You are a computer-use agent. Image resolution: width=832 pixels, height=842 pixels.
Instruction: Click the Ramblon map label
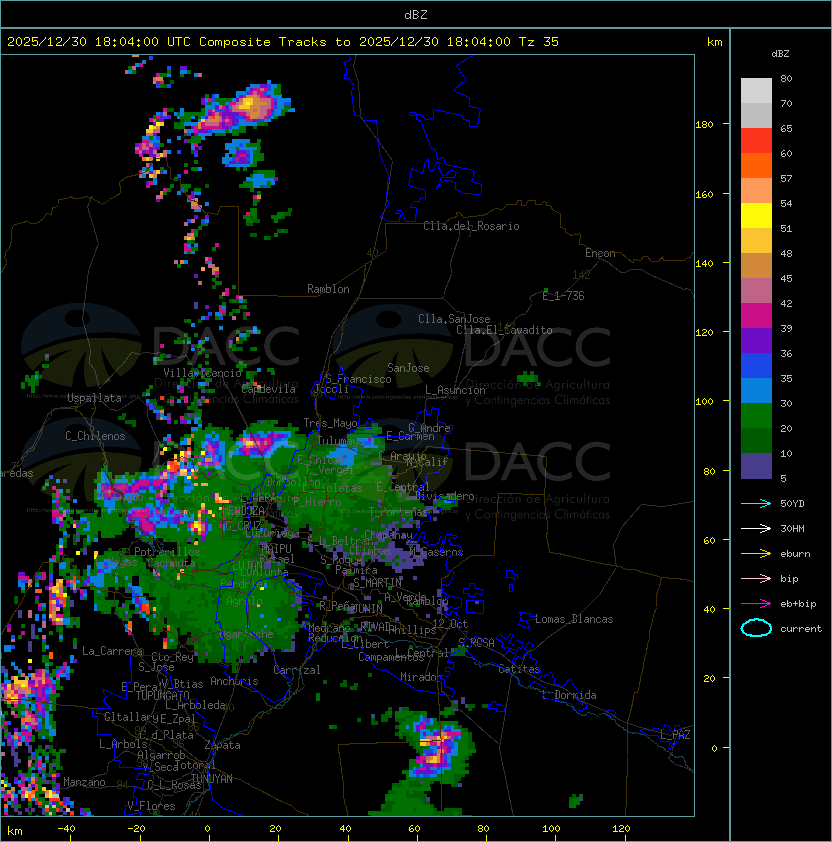[x=328, y=289]
